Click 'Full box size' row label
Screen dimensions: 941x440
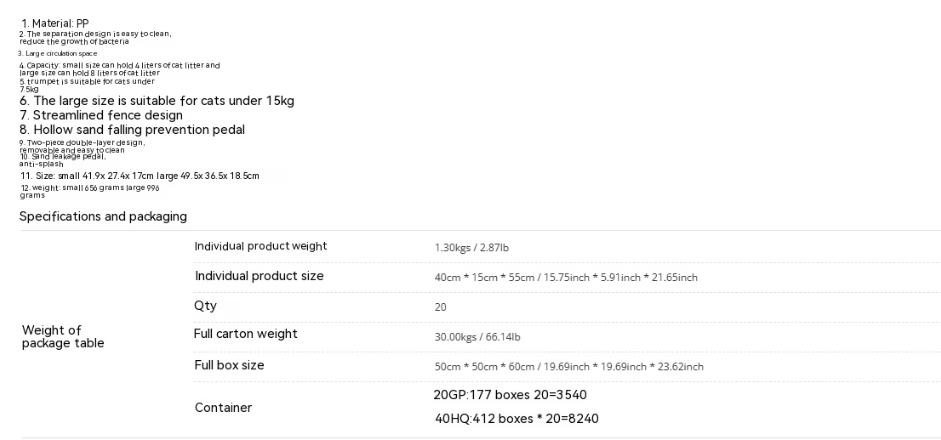229,365
